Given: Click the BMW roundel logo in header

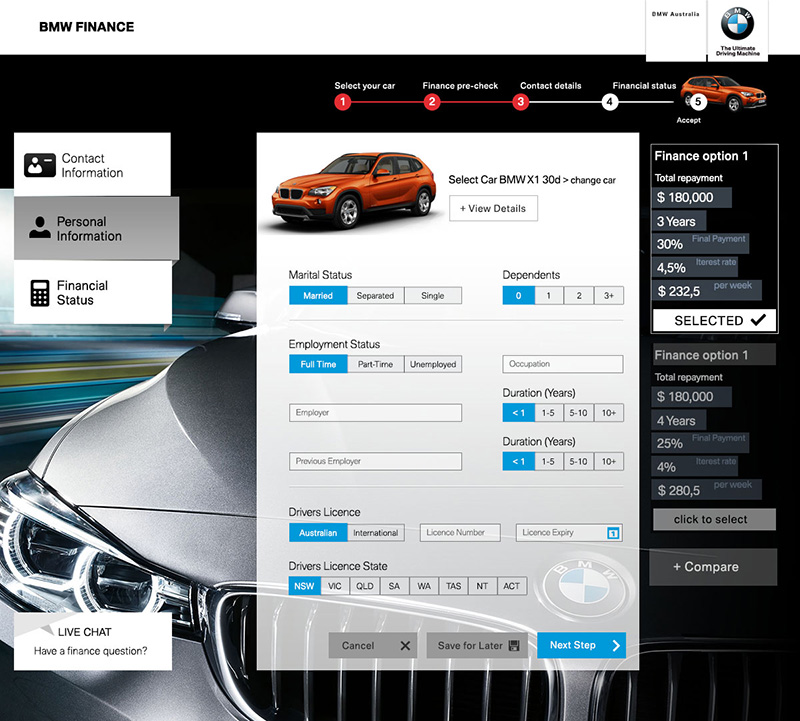Looking at the screenshot, I should pyautogui.click(x=737, y=22).
